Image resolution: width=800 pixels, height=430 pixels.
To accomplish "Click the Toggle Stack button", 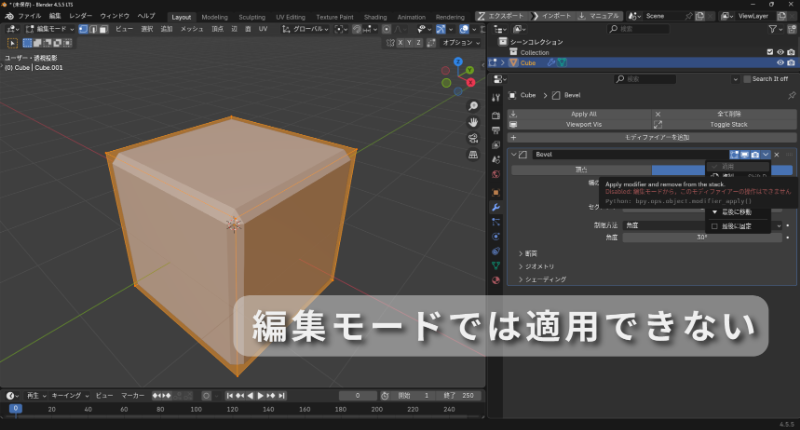I will click(724, 124).
